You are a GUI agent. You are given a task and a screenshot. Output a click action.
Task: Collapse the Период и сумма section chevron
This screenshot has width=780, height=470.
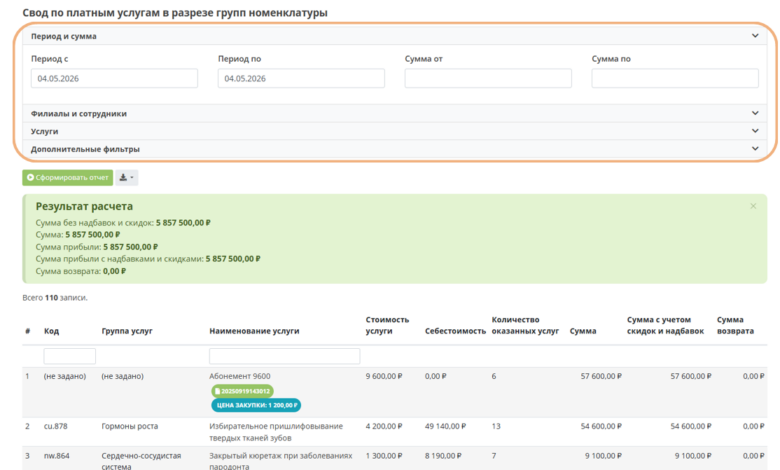755,36
